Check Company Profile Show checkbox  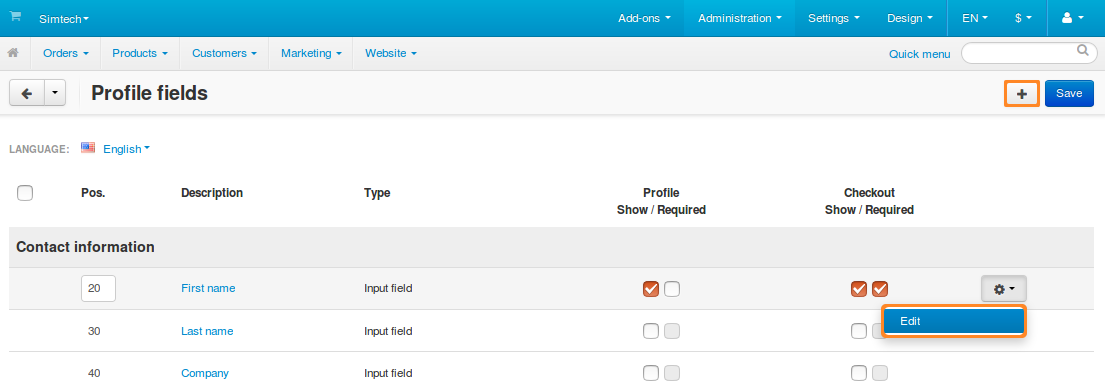tap(651, 373)
